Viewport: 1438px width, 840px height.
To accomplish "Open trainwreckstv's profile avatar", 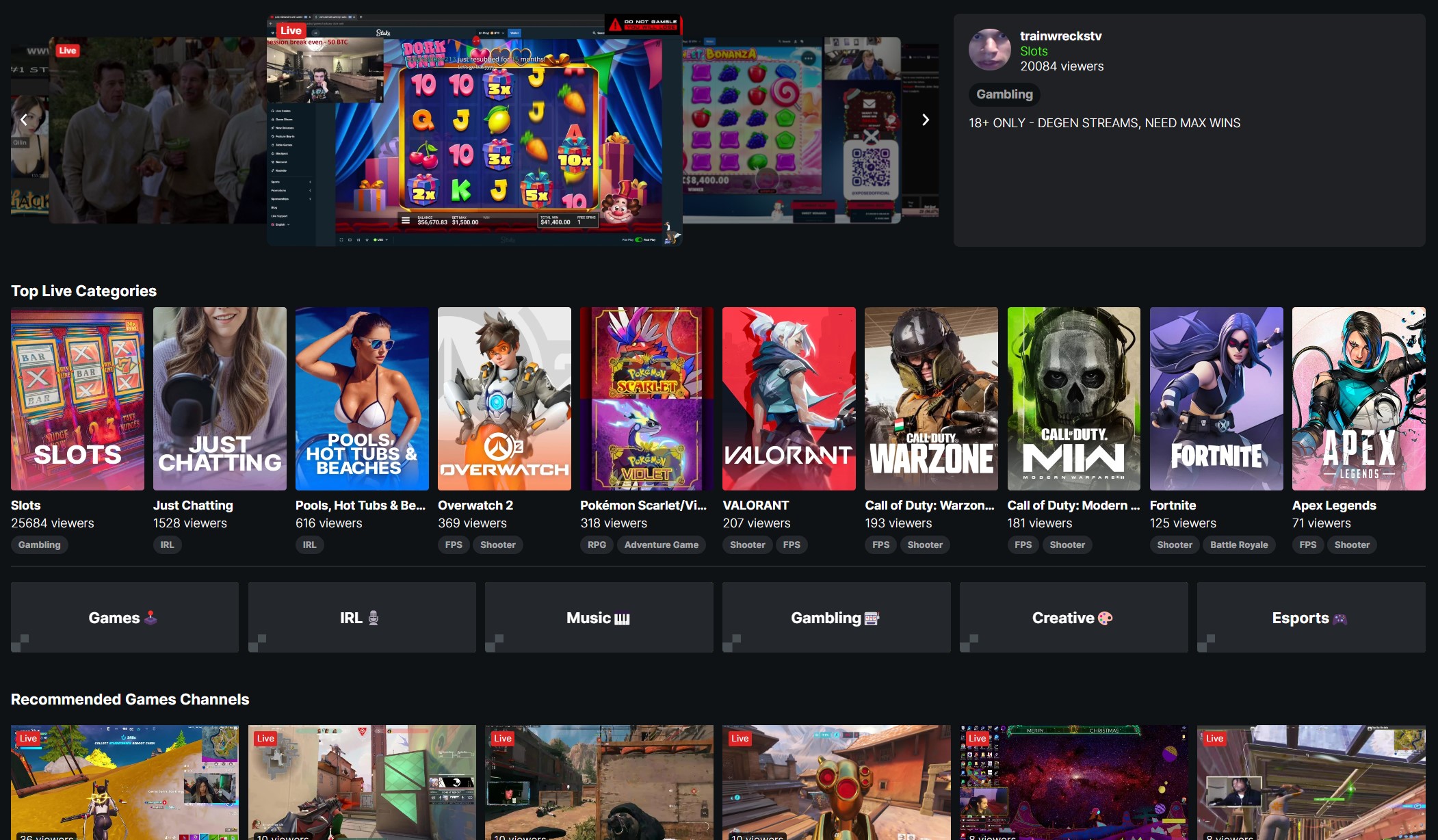I will point(989,50).
